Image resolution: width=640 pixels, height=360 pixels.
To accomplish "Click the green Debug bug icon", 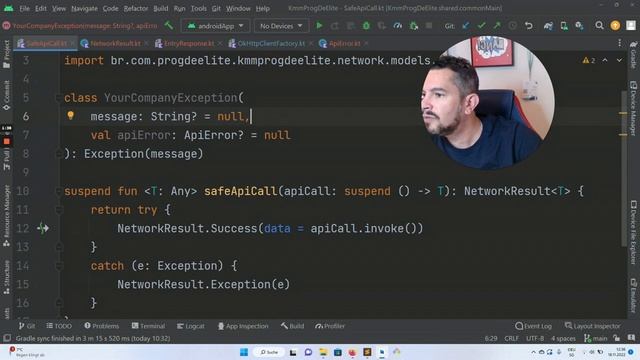I will tap(366, 26).
